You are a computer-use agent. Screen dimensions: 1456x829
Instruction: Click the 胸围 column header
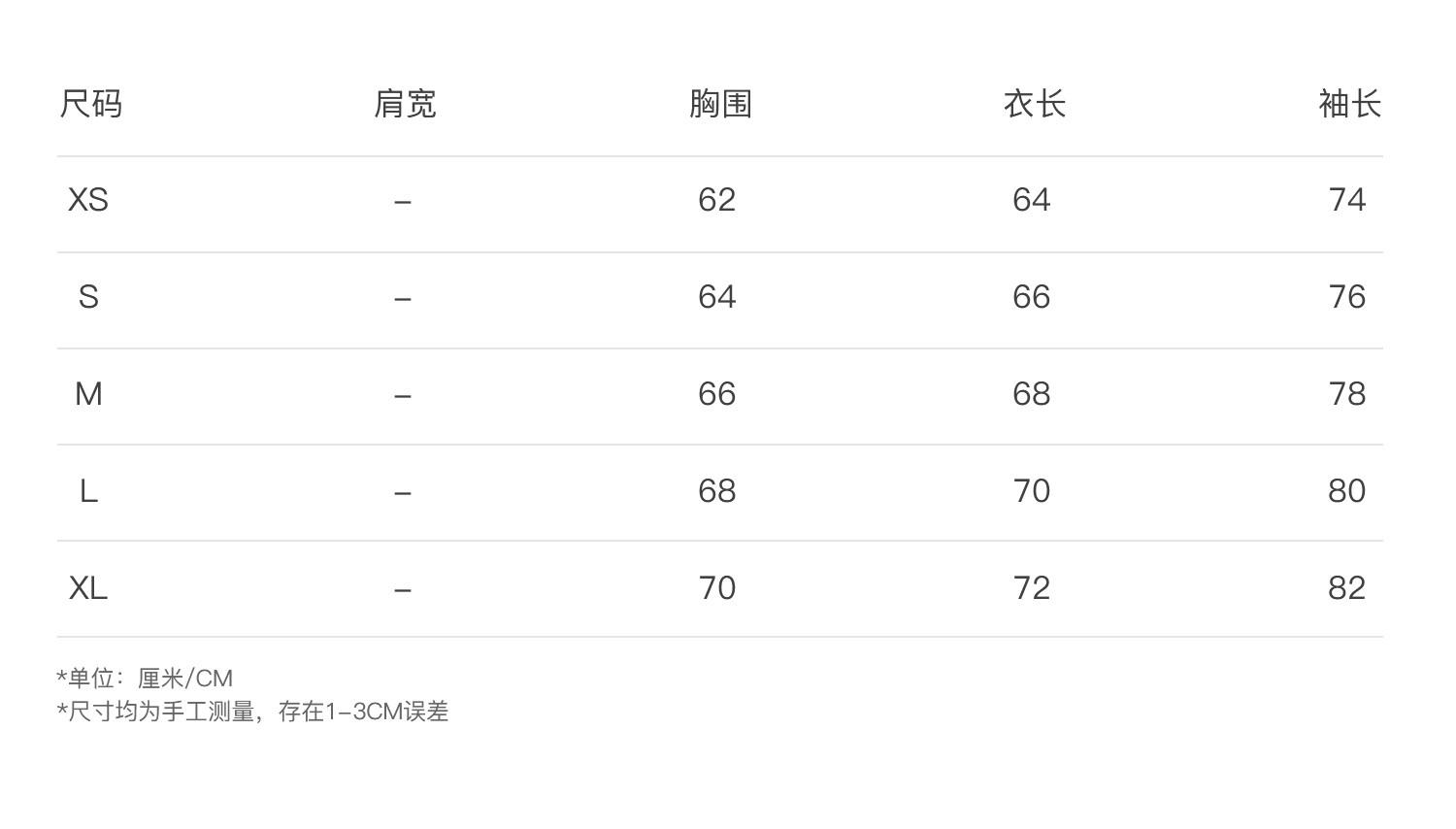click(x=720, y=104)
